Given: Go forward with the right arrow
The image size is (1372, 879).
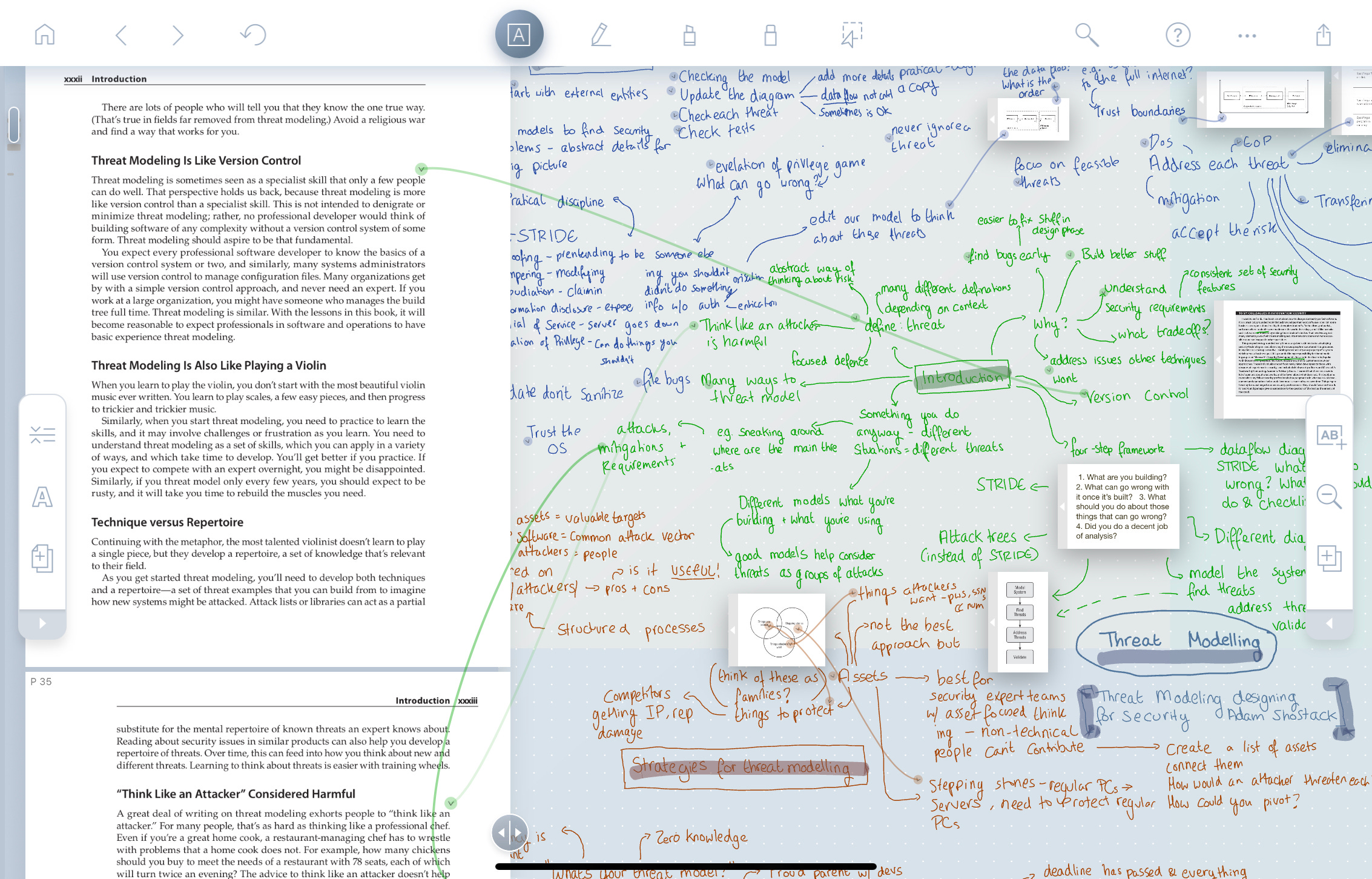Looking at the screenshot, I should [177, 35].
